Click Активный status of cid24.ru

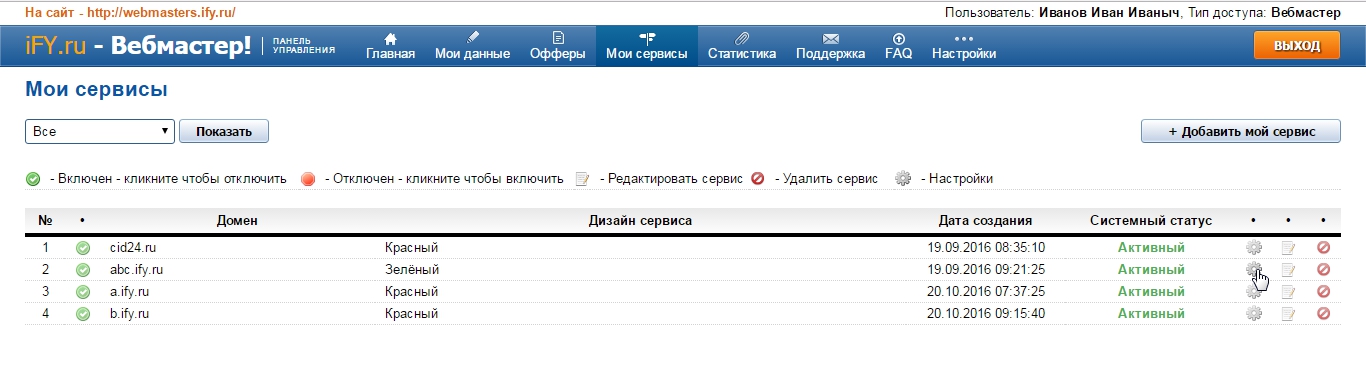point(1151,247)
